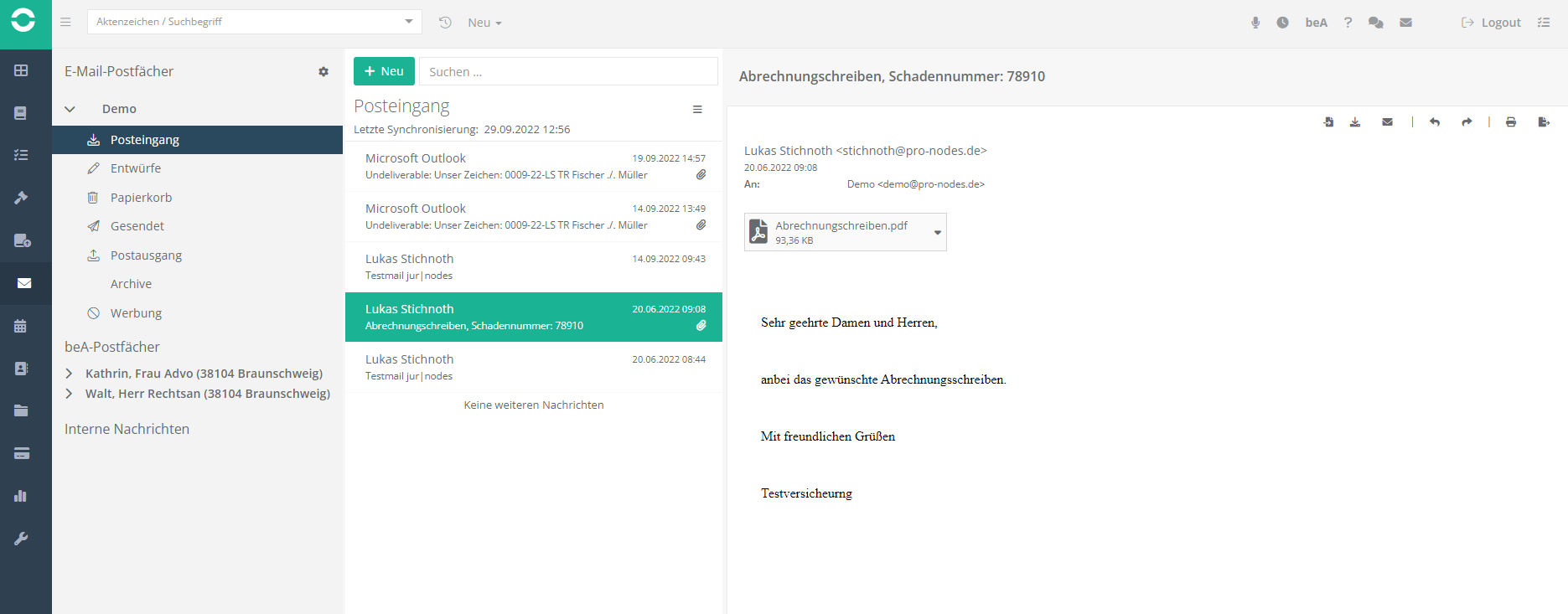This screenshot has width=1568, height=614.
Task: Open the bar chart statistics icon
Action: coord(21,496)
